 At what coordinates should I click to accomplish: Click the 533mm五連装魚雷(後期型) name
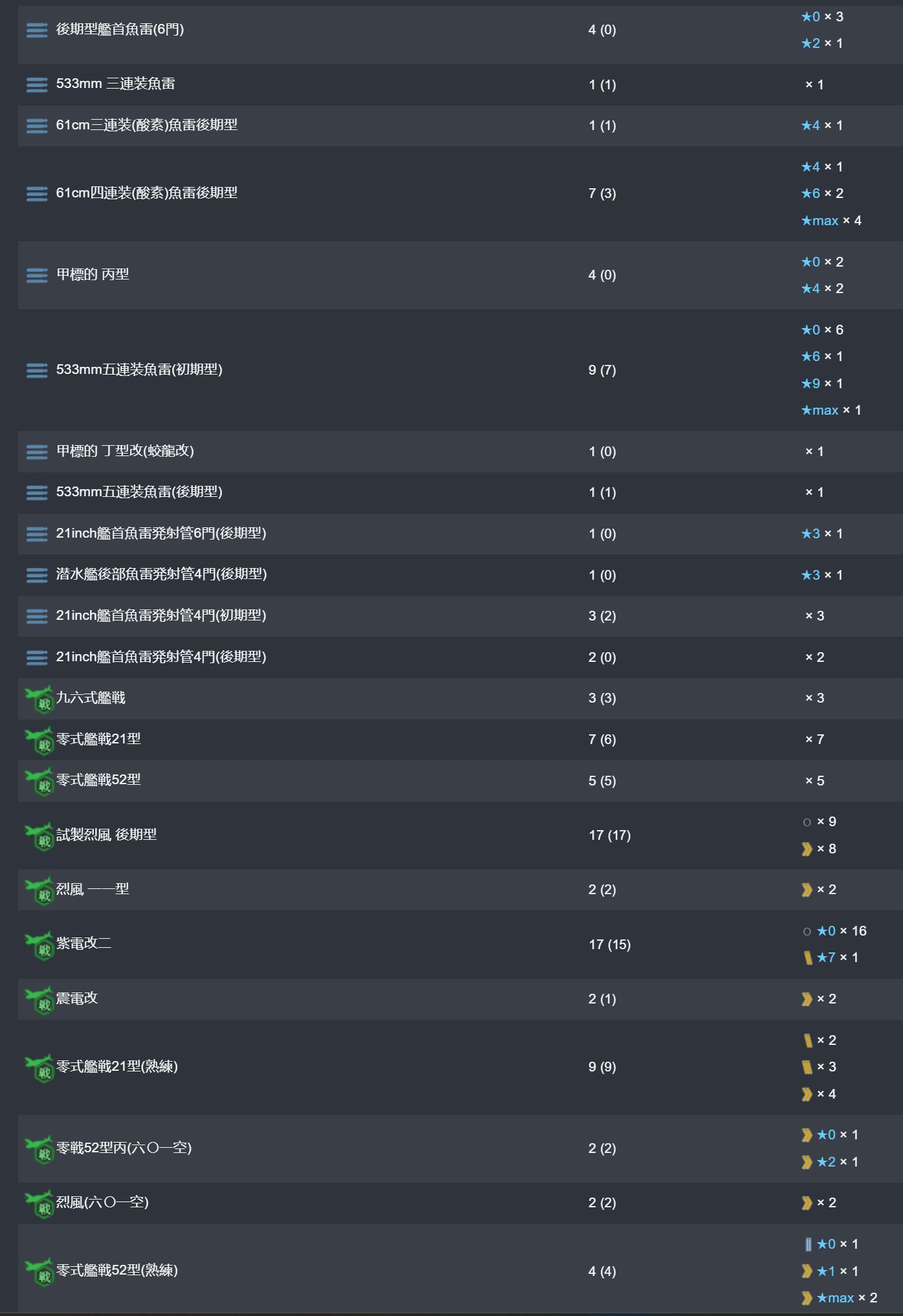point(139,492)
